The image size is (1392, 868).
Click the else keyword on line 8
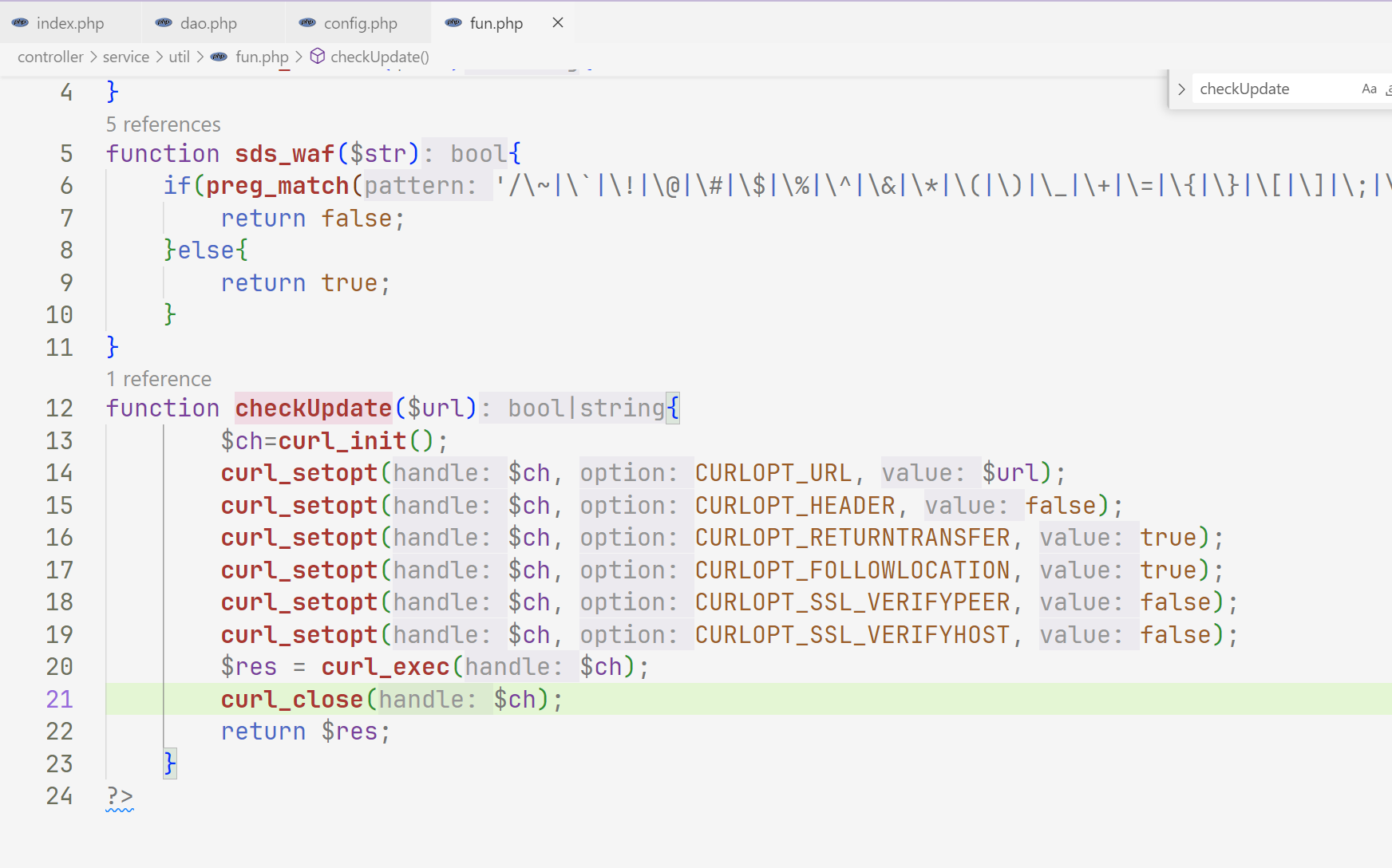point(206,251)
